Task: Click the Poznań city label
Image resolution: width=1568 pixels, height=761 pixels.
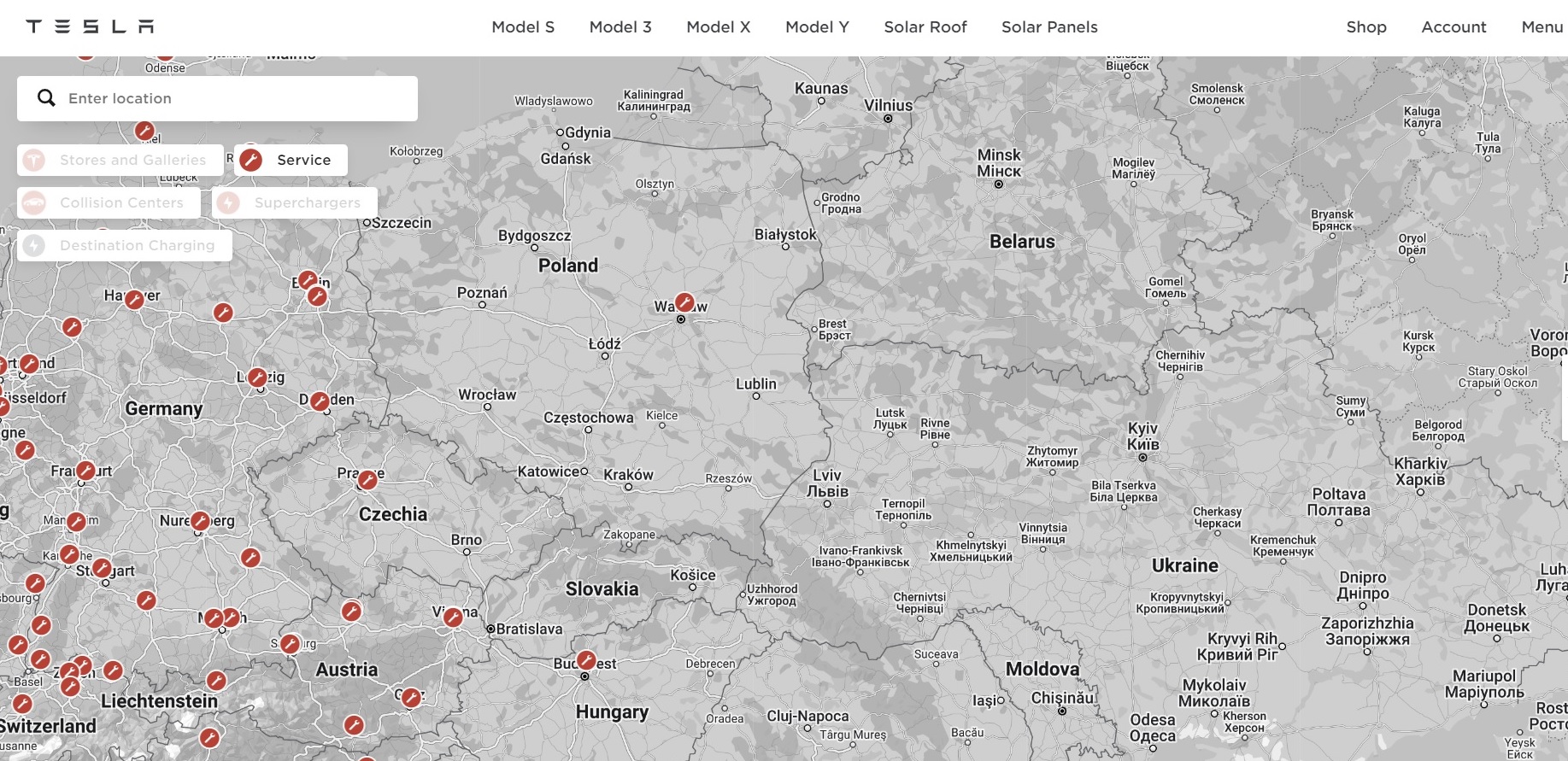Action: pos(482,293)
